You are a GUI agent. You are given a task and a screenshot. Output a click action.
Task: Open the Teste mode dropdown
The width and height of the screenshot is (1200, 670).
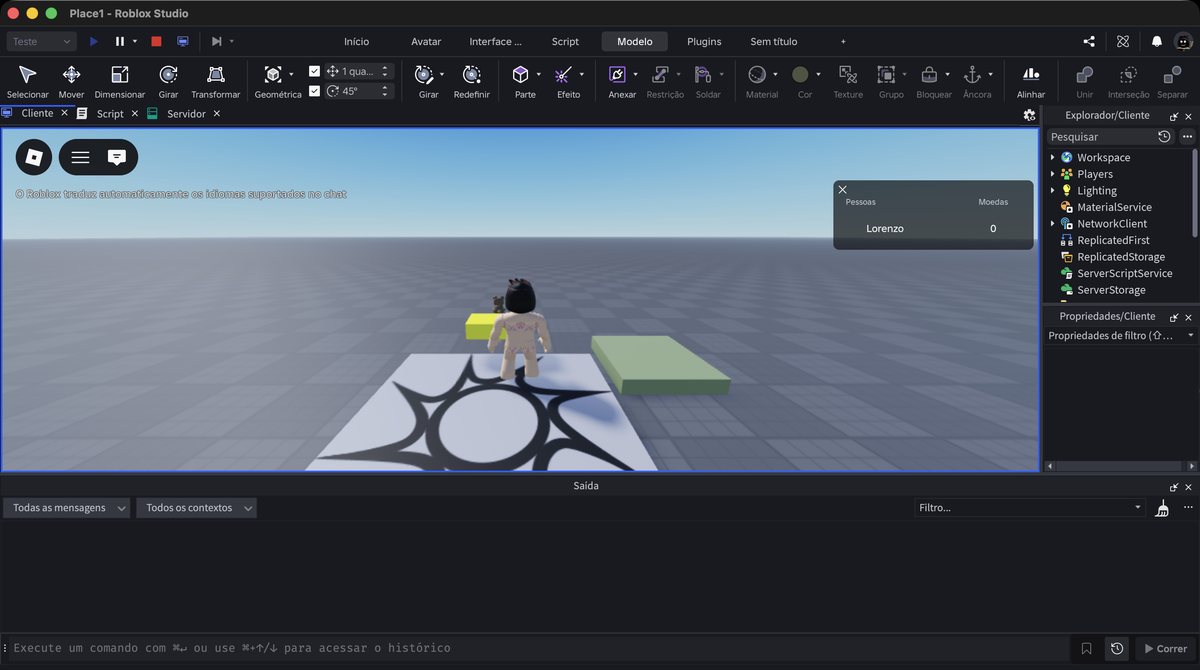(x=41, y=41)
